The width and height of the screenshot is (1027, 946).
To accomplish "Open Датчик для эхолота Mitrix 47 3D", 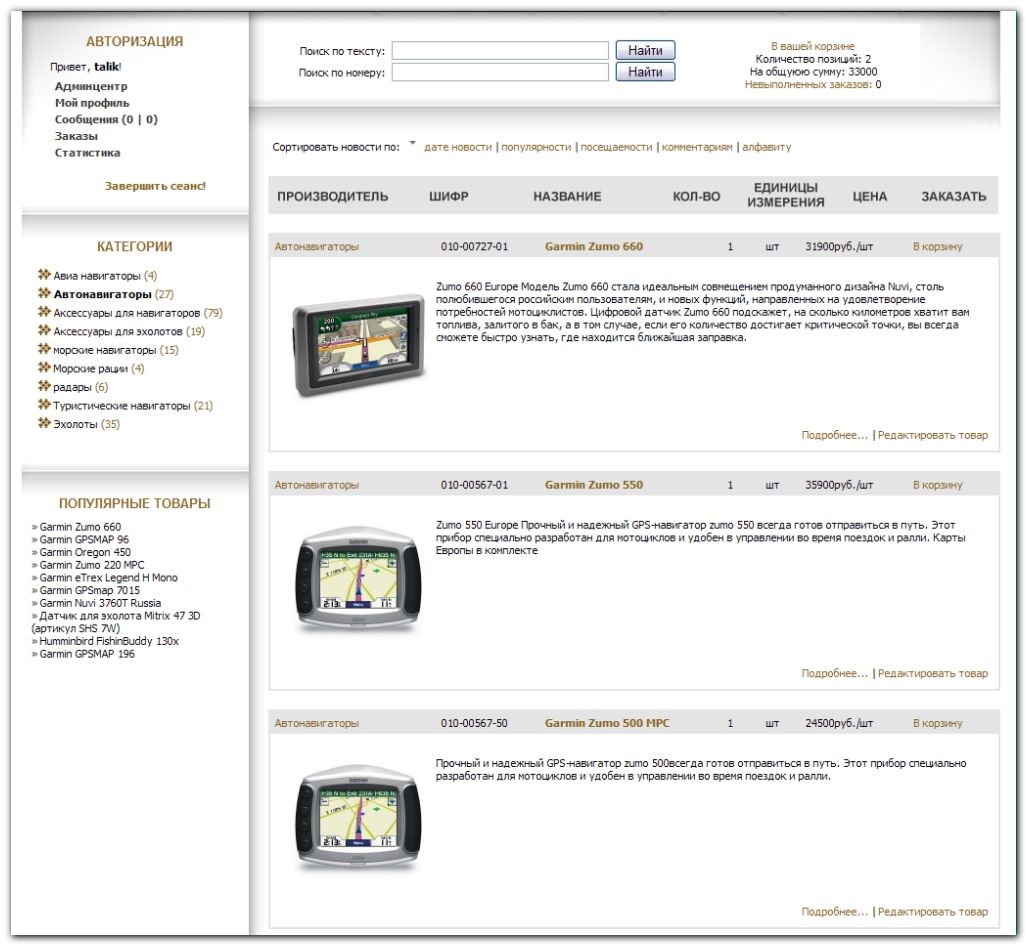I will pyautogui.click(x=116, y=622).
